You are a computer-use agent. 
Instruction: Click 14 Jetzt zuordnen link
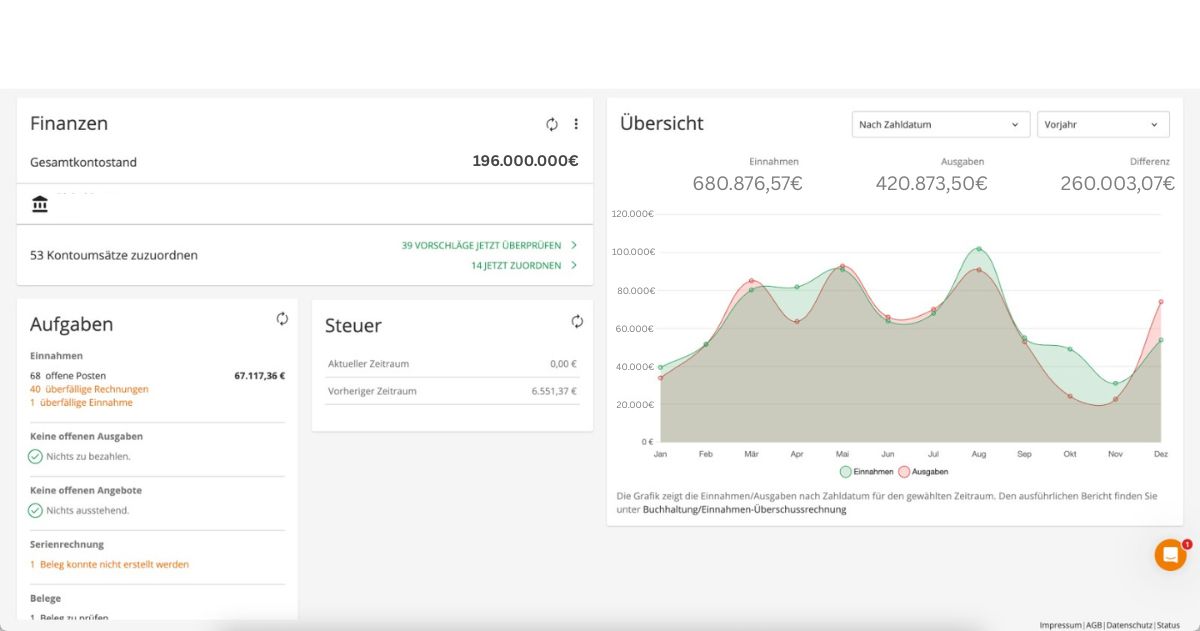point(516,266)
